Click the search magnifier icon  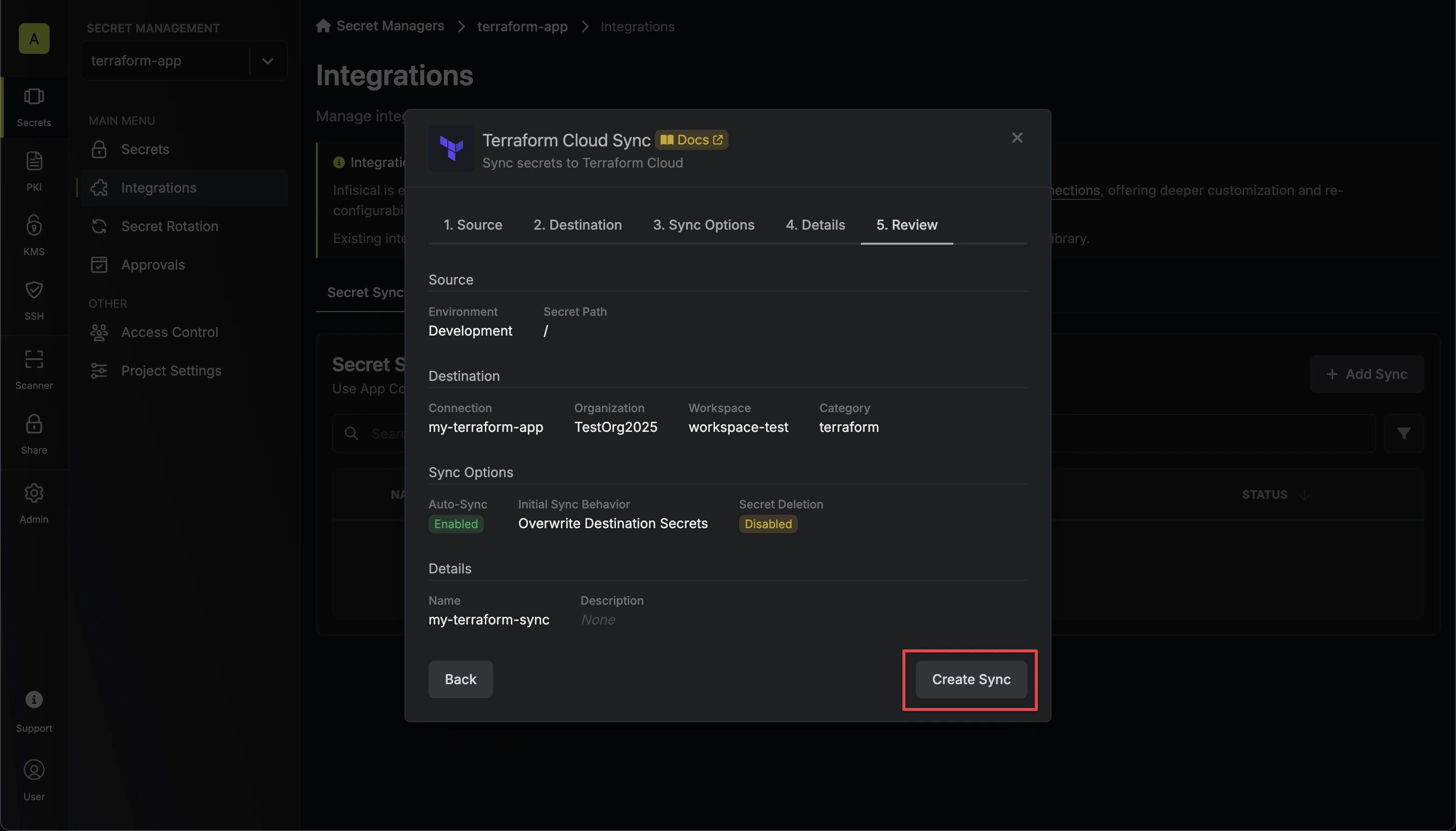coord(351,433)
